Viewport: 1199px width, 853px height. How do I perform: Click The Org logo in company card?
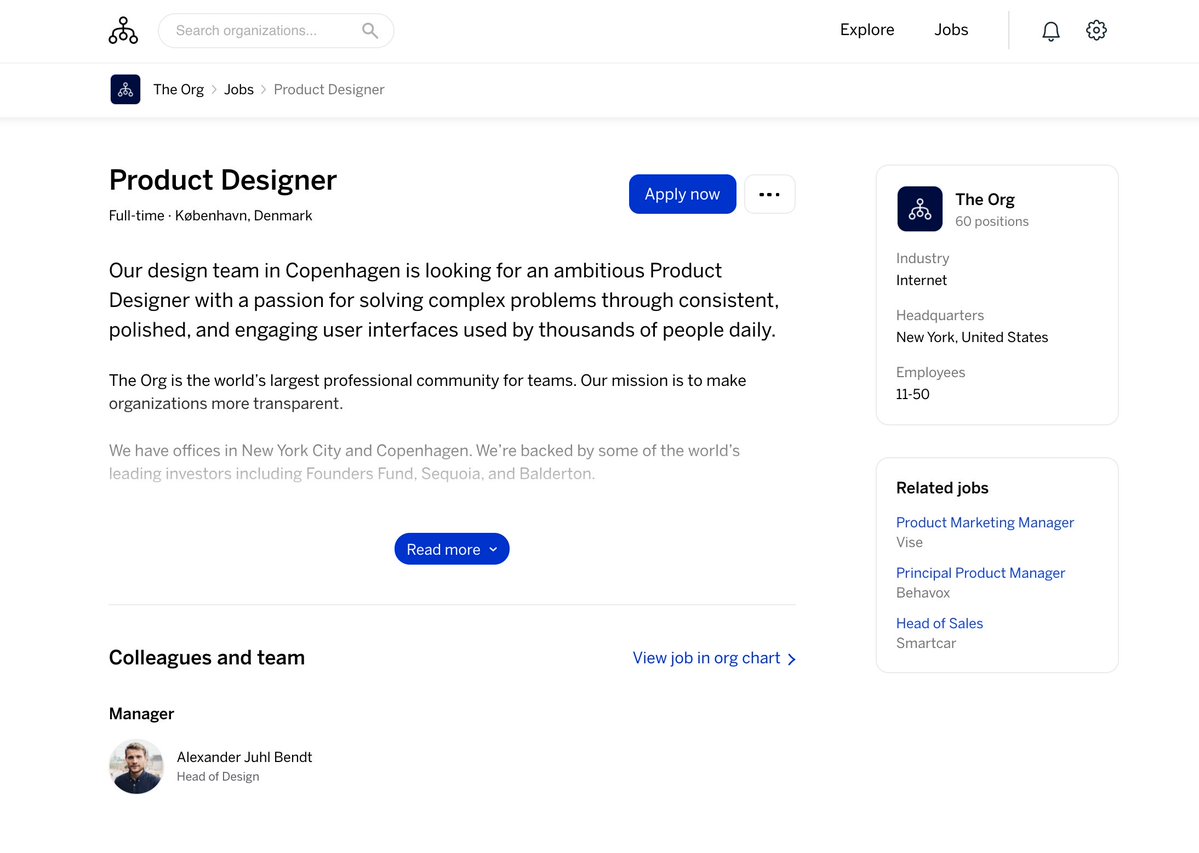(920, 209)
